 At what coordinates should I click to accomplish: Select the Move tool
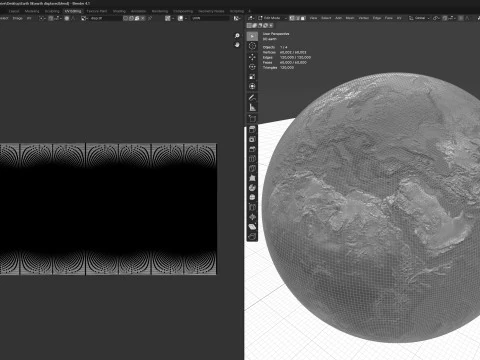[x=252, y=57]
